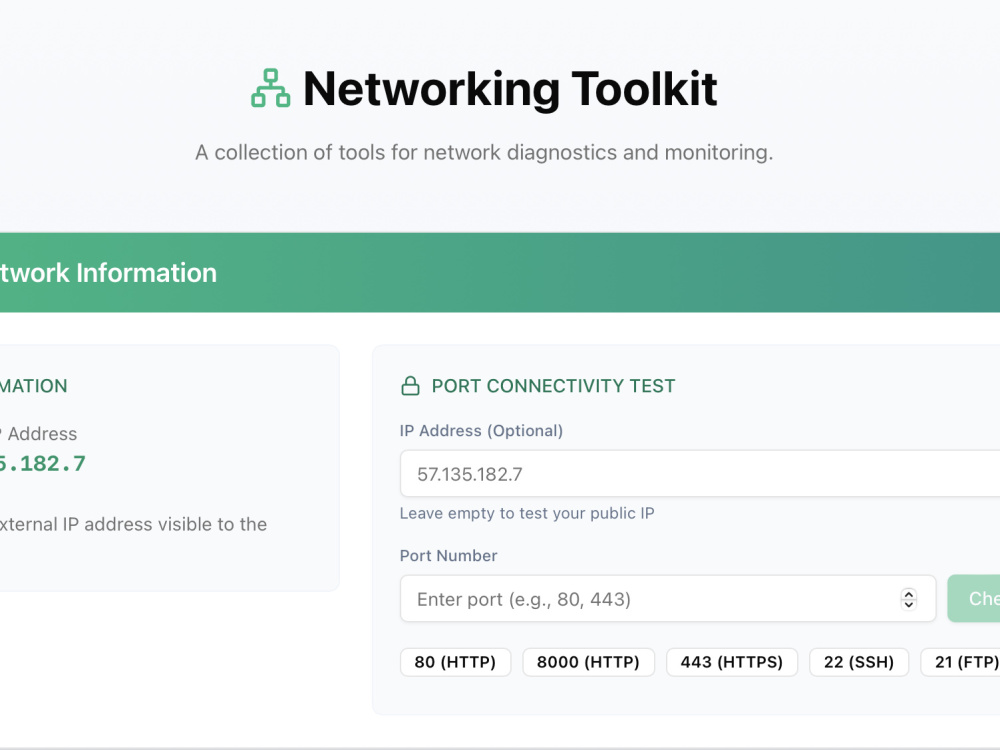
Task: Click the lock icon beside Port Connectivity Test
Action: (x=410, y=386)
